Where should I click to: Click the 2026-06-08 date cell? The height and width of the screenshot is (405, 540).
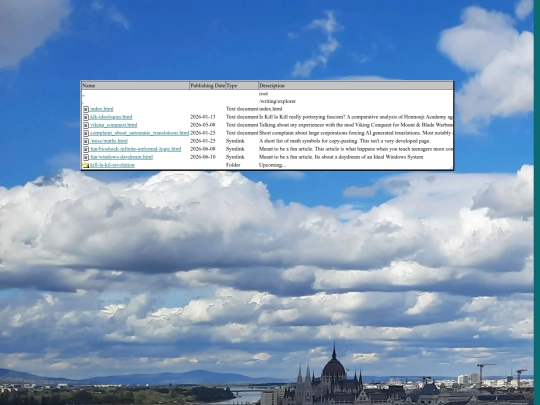pyautogui.click(x=202, y=149)
